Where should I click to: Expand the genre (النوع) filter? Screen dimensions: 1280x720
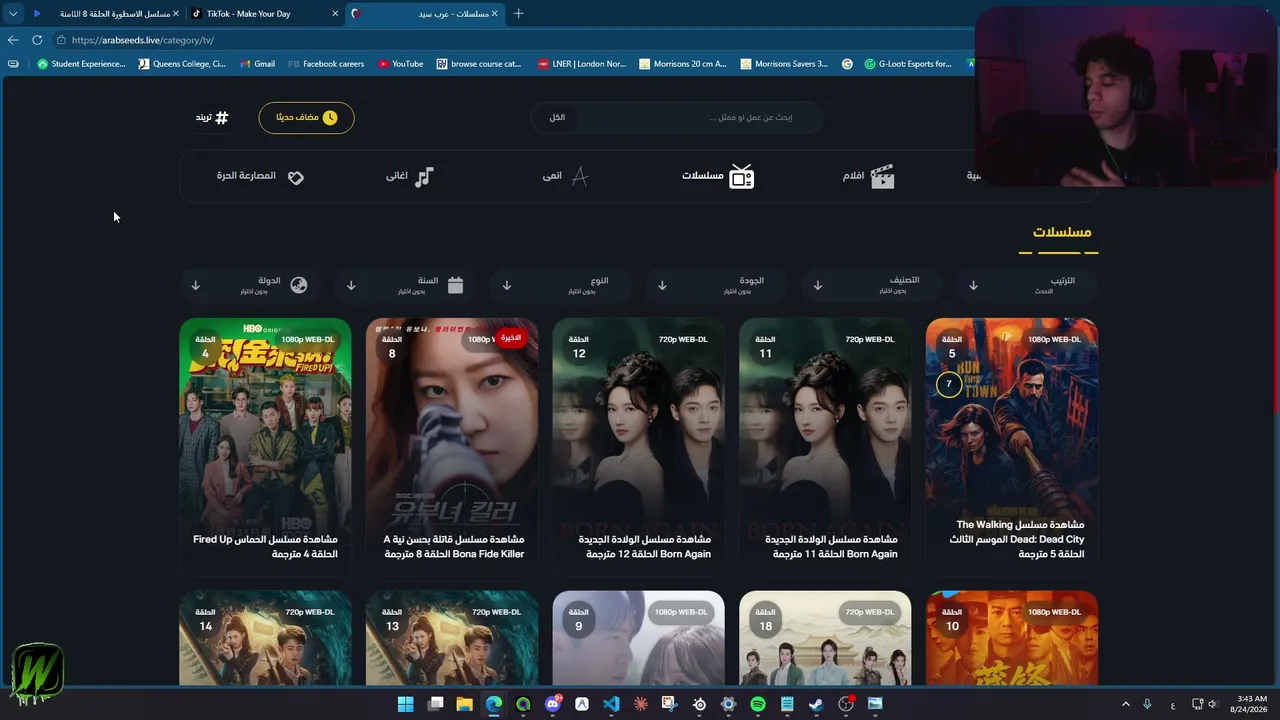(x=561, y=285)
